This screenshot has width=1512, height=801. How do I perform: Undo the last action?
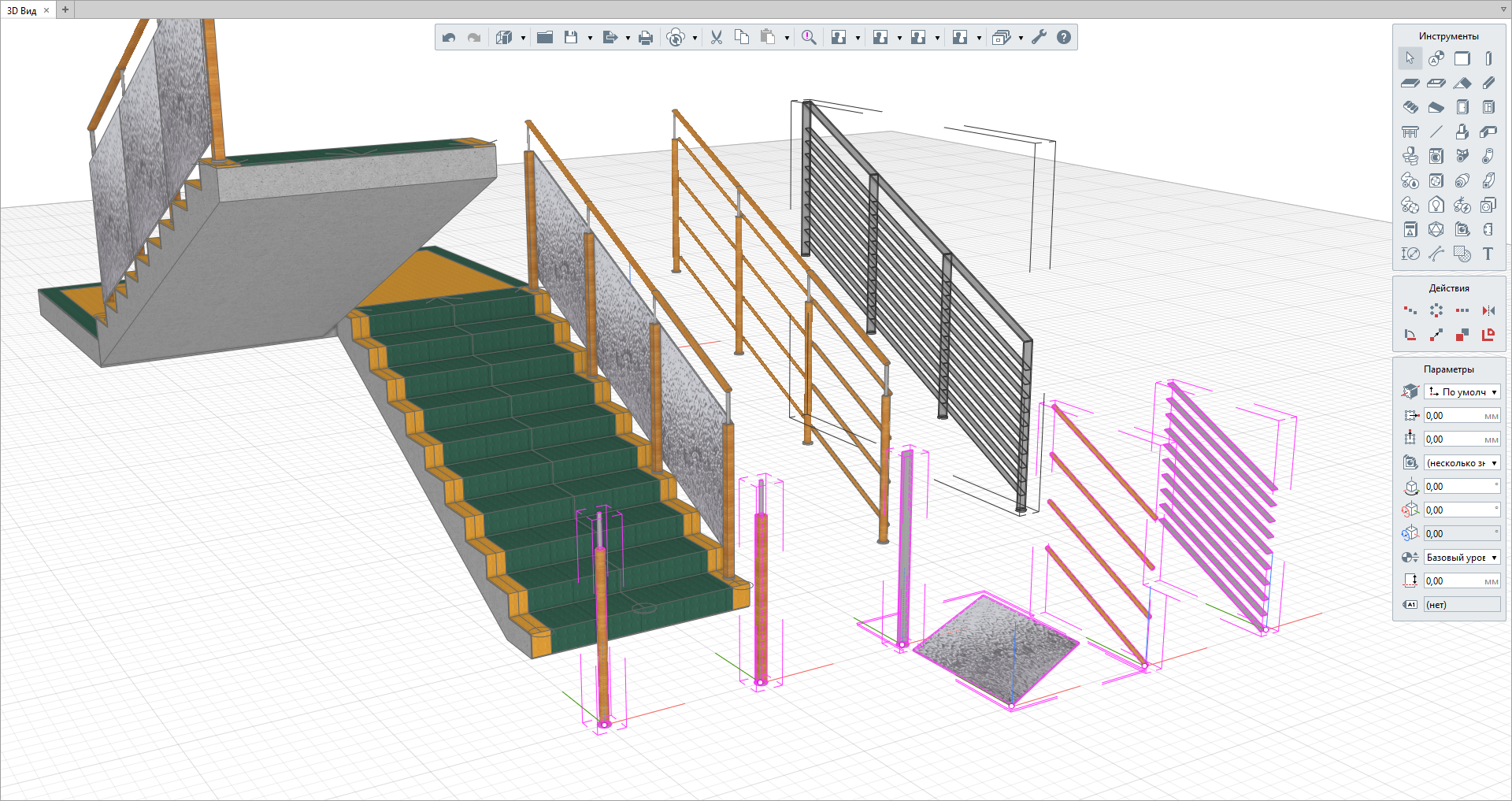pyautogui.click(x=449, y=37)
